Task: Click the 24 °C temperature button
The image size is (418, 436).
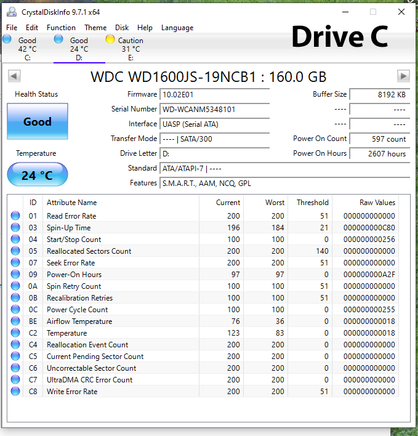Action: pos(37,175)
